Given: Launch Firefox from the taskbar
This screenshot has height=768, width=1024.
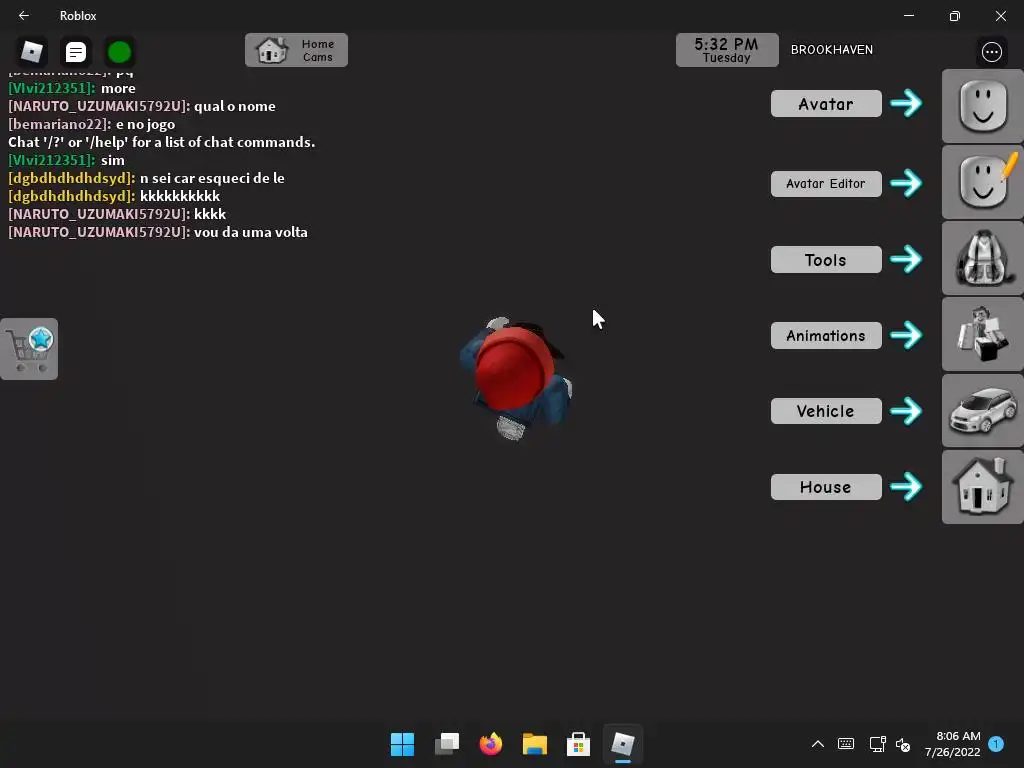Looking at the screenshot, I should click(x=490, y=744).
